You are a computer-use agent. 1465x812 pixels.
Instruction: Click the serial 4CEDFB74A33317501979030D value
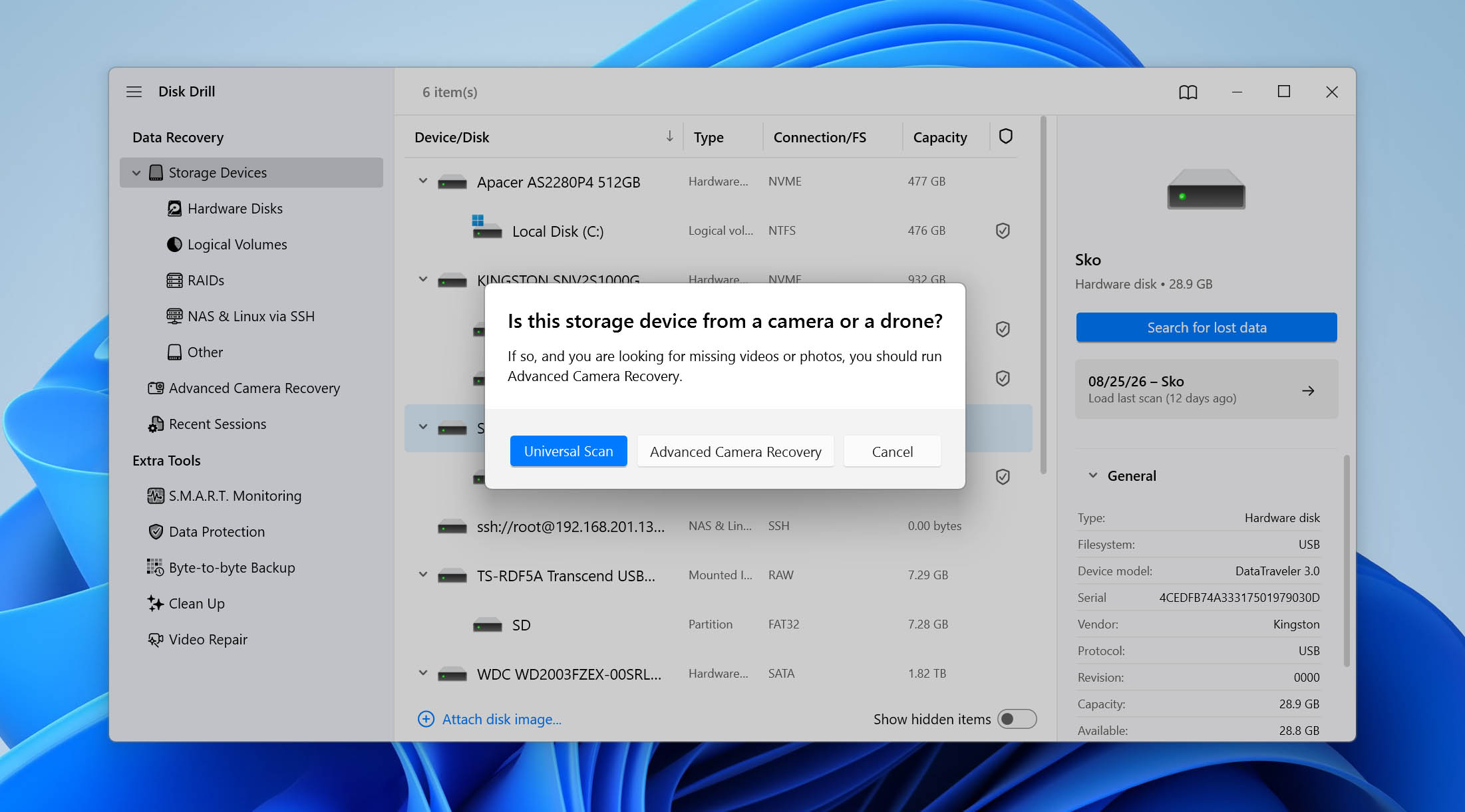point(1239,598)
